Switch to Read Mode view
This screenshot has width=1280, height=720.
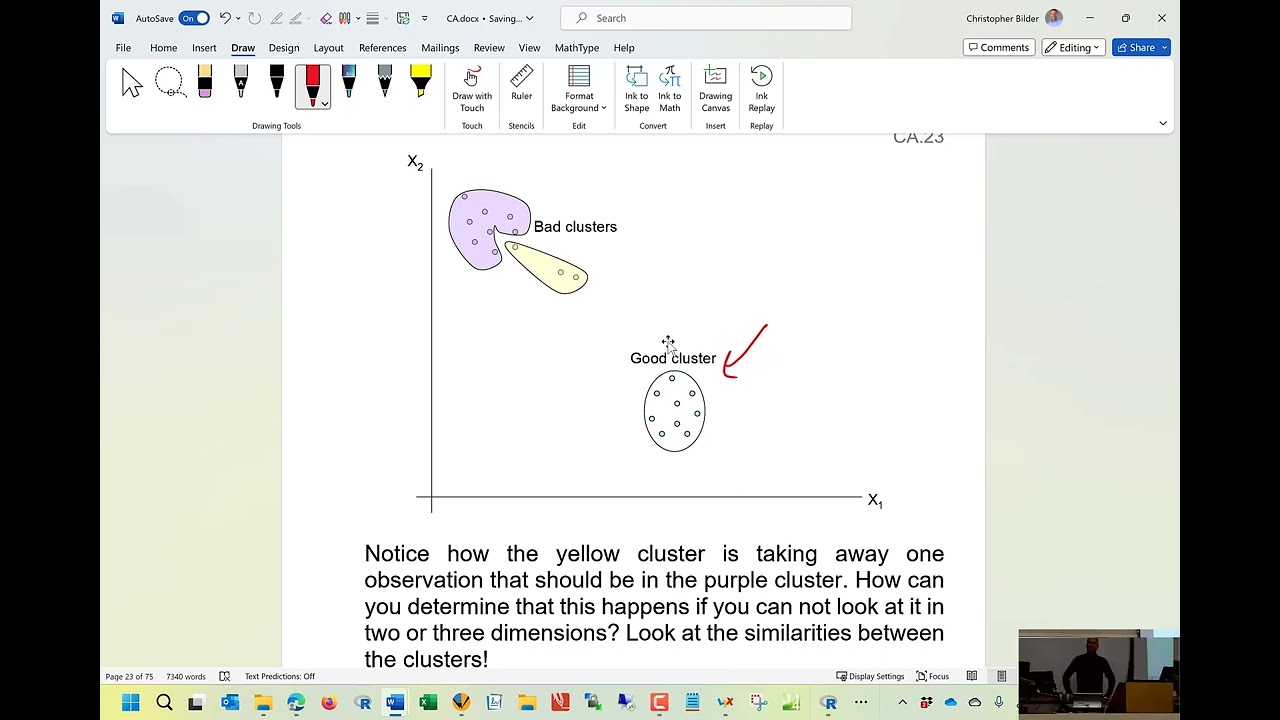coord(972,676)
